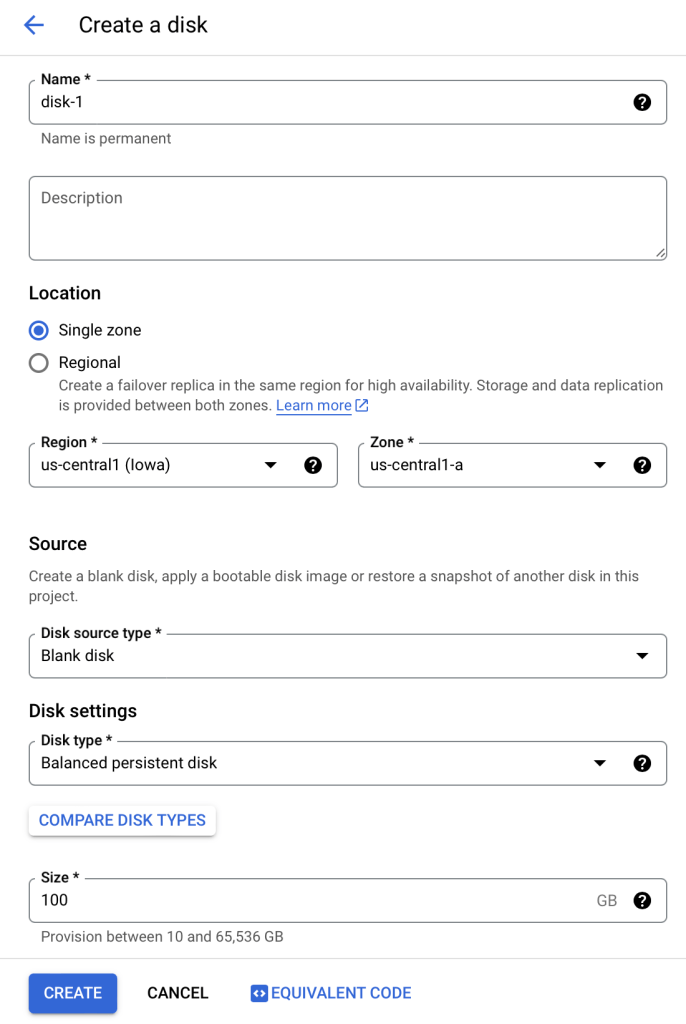686x1024 pixels.
Task: Click the Compare Disk Types button
Action: pos(122,820)
